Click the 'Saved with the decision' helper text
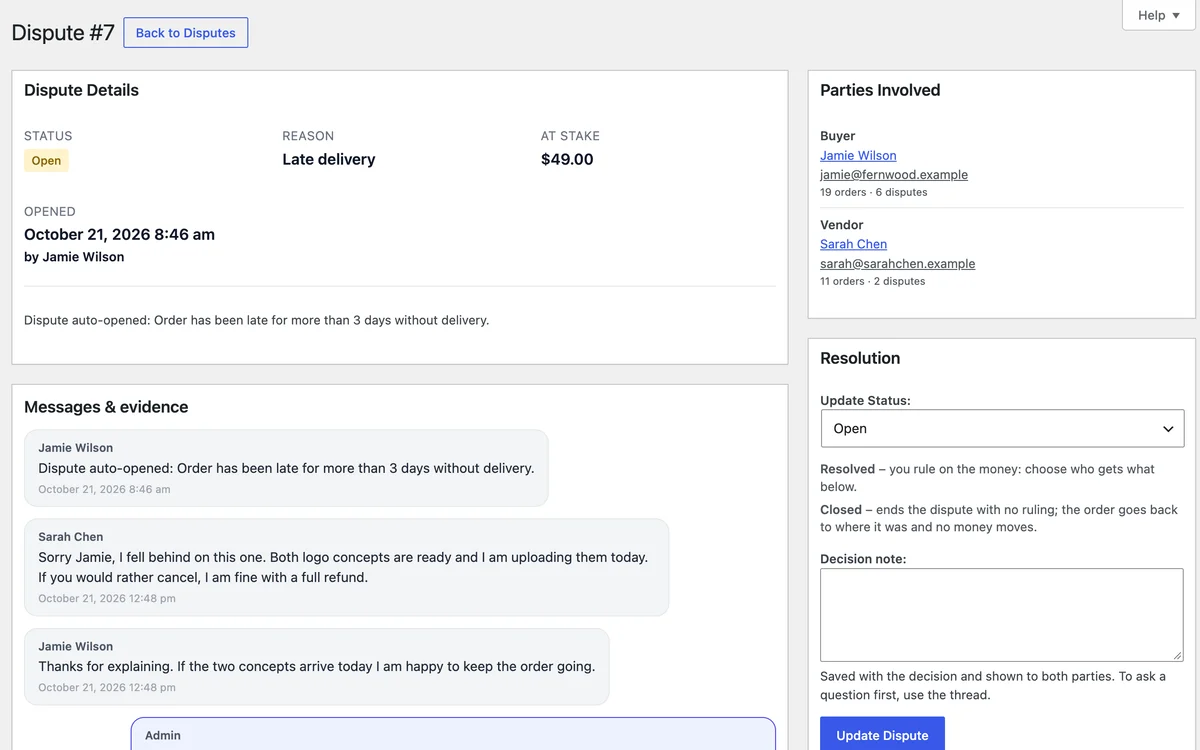Screen dimensions: 1200x750 (x=993, y=685)
